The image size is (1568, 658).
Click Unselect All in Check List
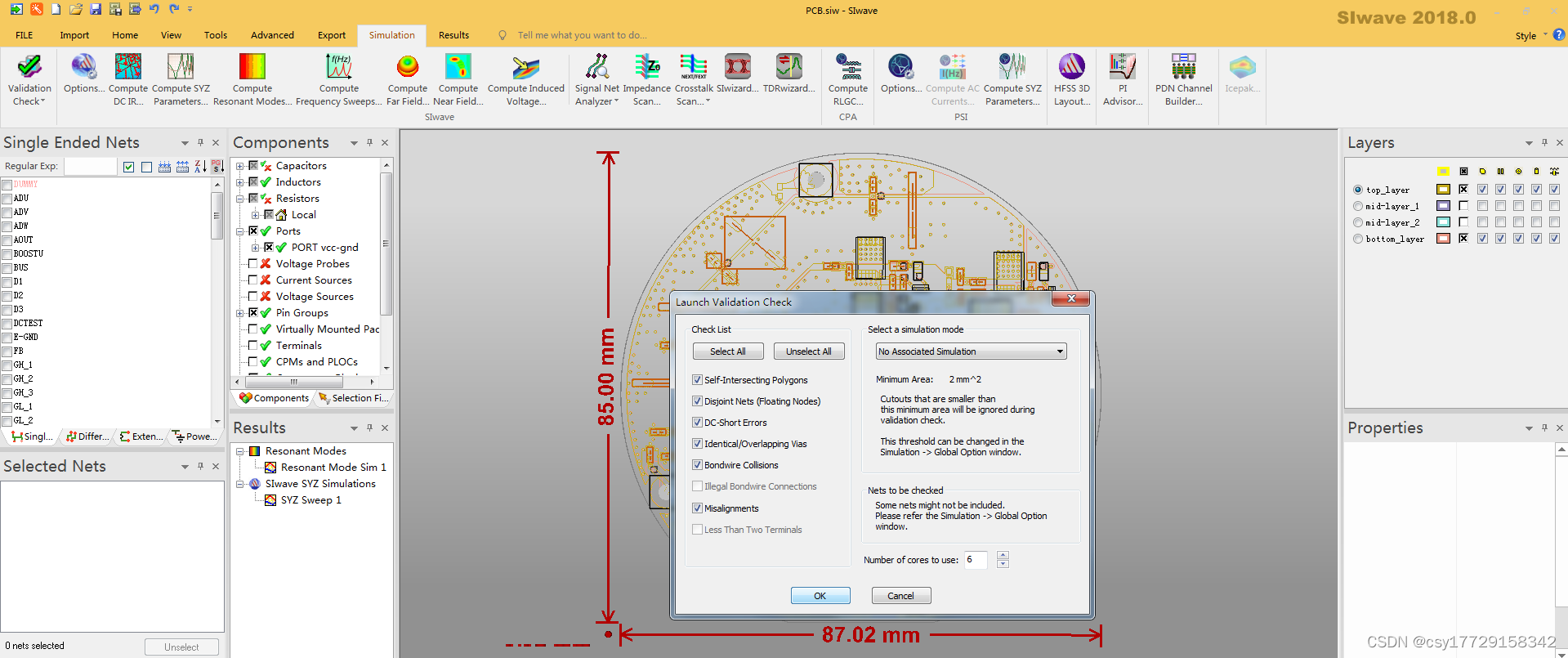(x=809, y=351)
